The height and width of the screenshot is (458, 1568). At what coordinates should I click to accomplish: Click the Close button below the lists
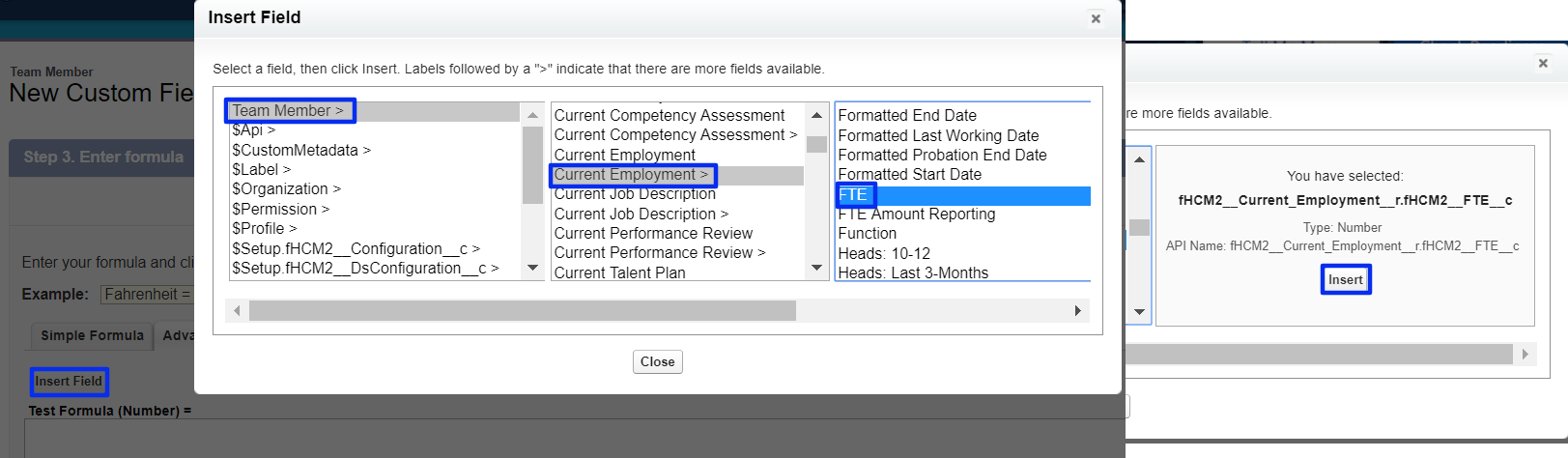coord(657,361)
